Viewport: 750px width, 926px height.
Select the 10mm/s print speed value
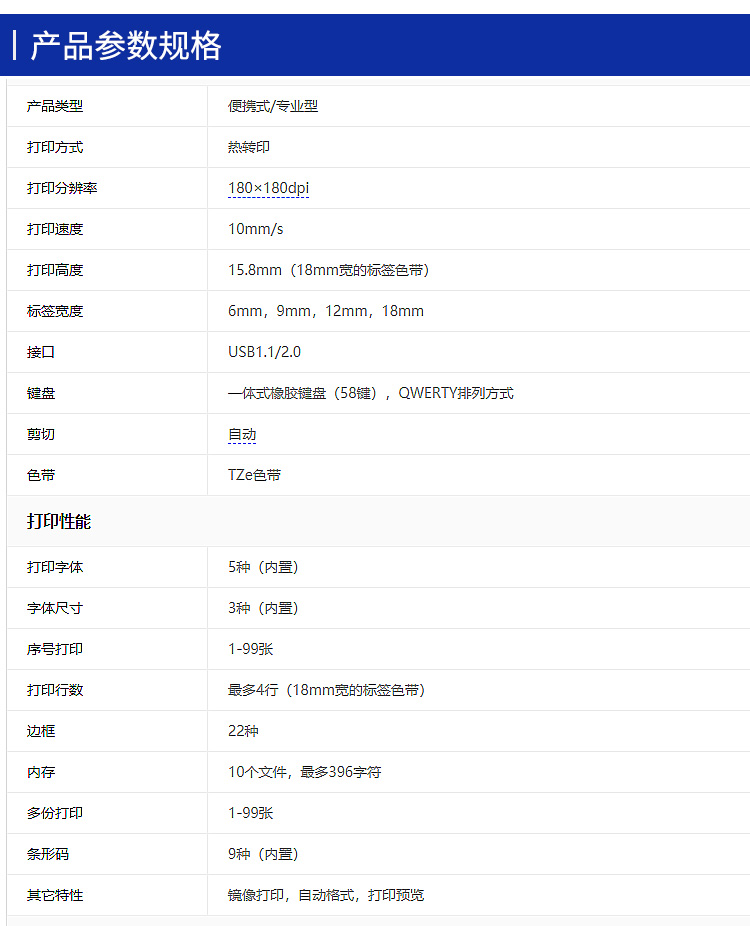point(256,229)
